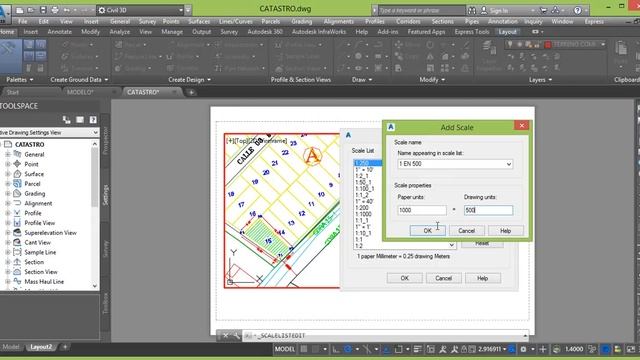Open the Surfaces menu
Image resolution: width=640 pixels, height=360 pixels.
(199, 22)
